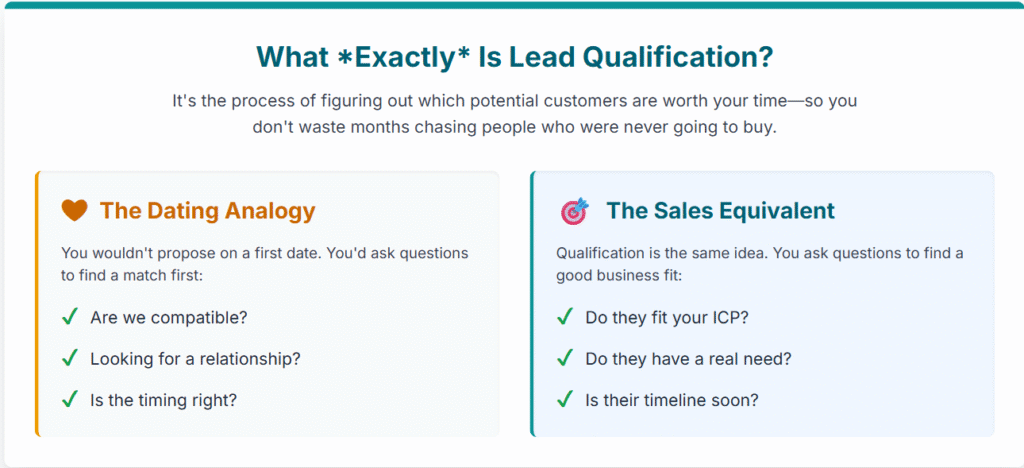Click the "Do they fit your ICP?" text
This screenshot has width=1024, height=468.
[665, 317]
